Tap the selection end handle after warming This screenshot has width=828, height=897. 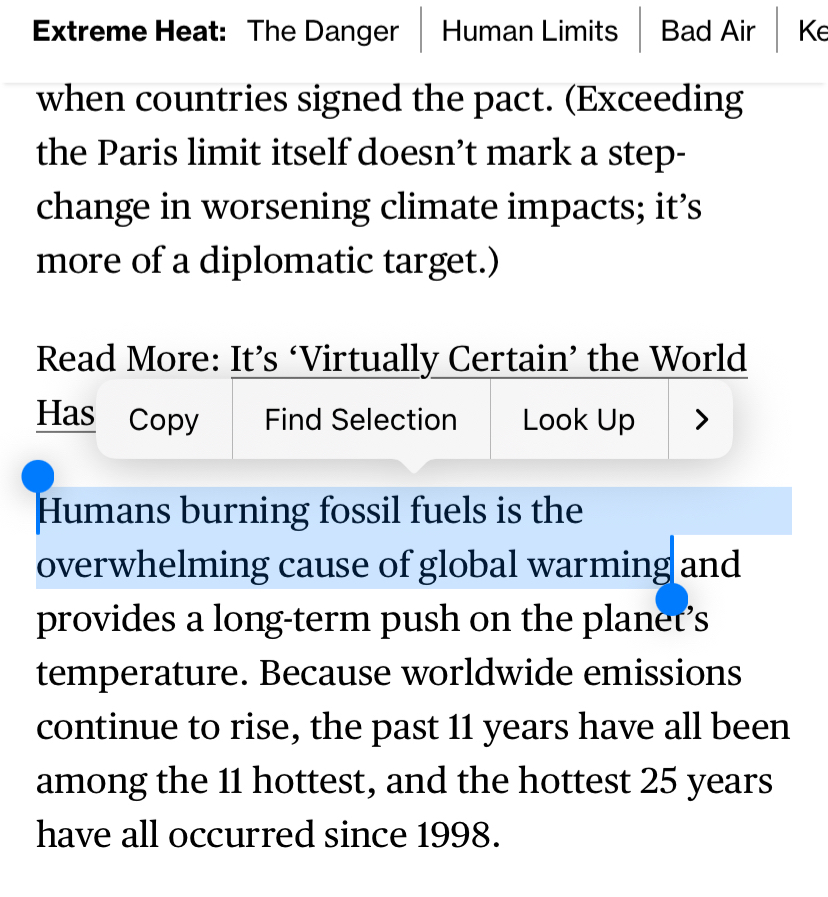(x=672, y=598)
